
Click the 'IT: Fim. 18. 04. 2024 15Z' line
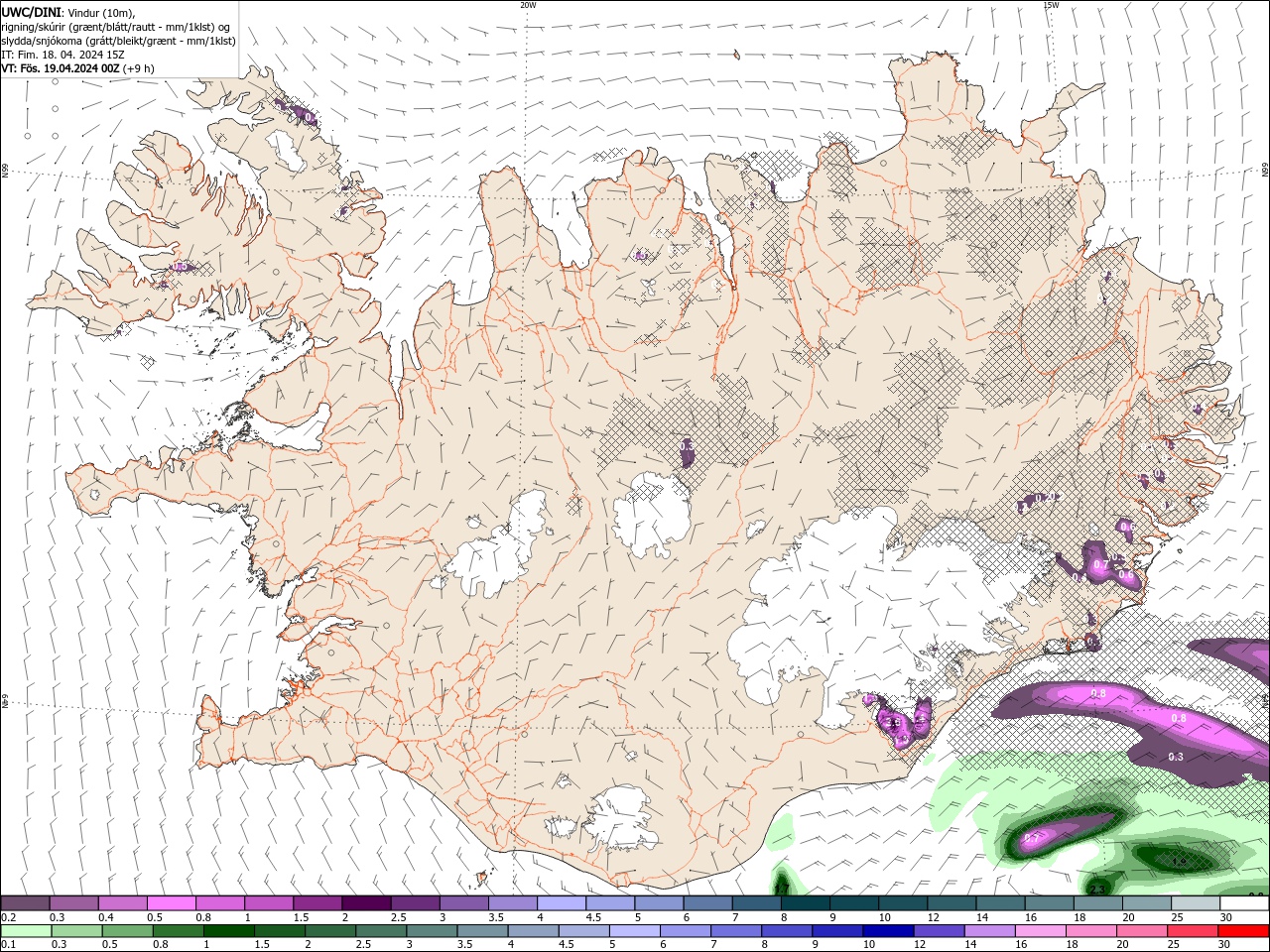pos(63,55)
